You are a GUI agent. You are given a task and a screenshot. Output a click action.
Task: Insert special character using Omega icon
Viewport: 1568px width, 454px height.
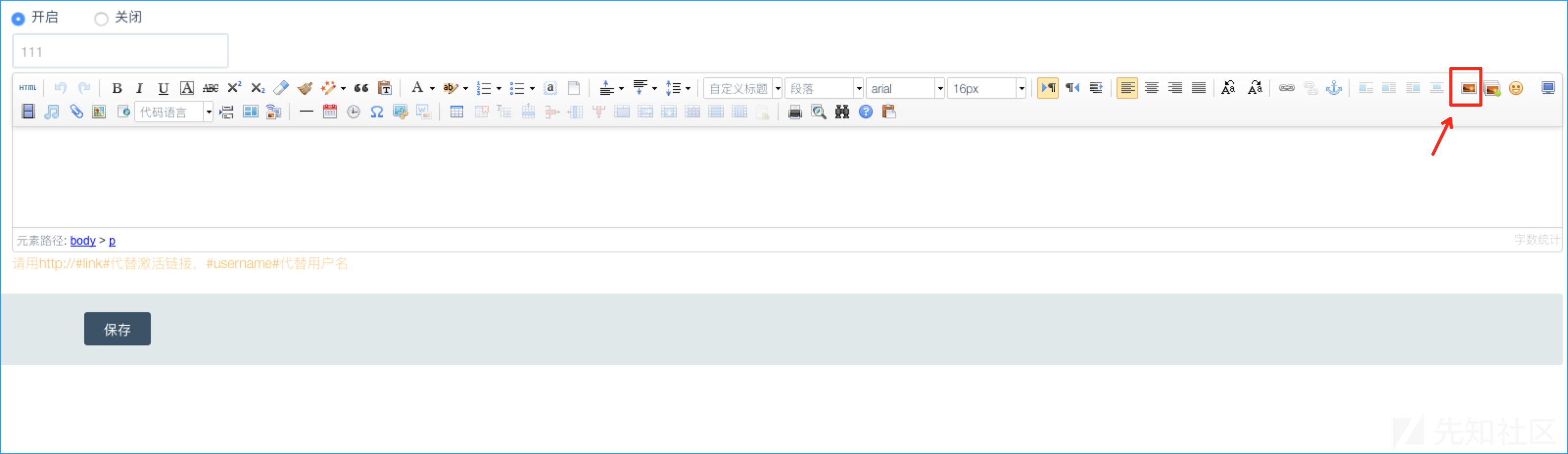point(377,112)
